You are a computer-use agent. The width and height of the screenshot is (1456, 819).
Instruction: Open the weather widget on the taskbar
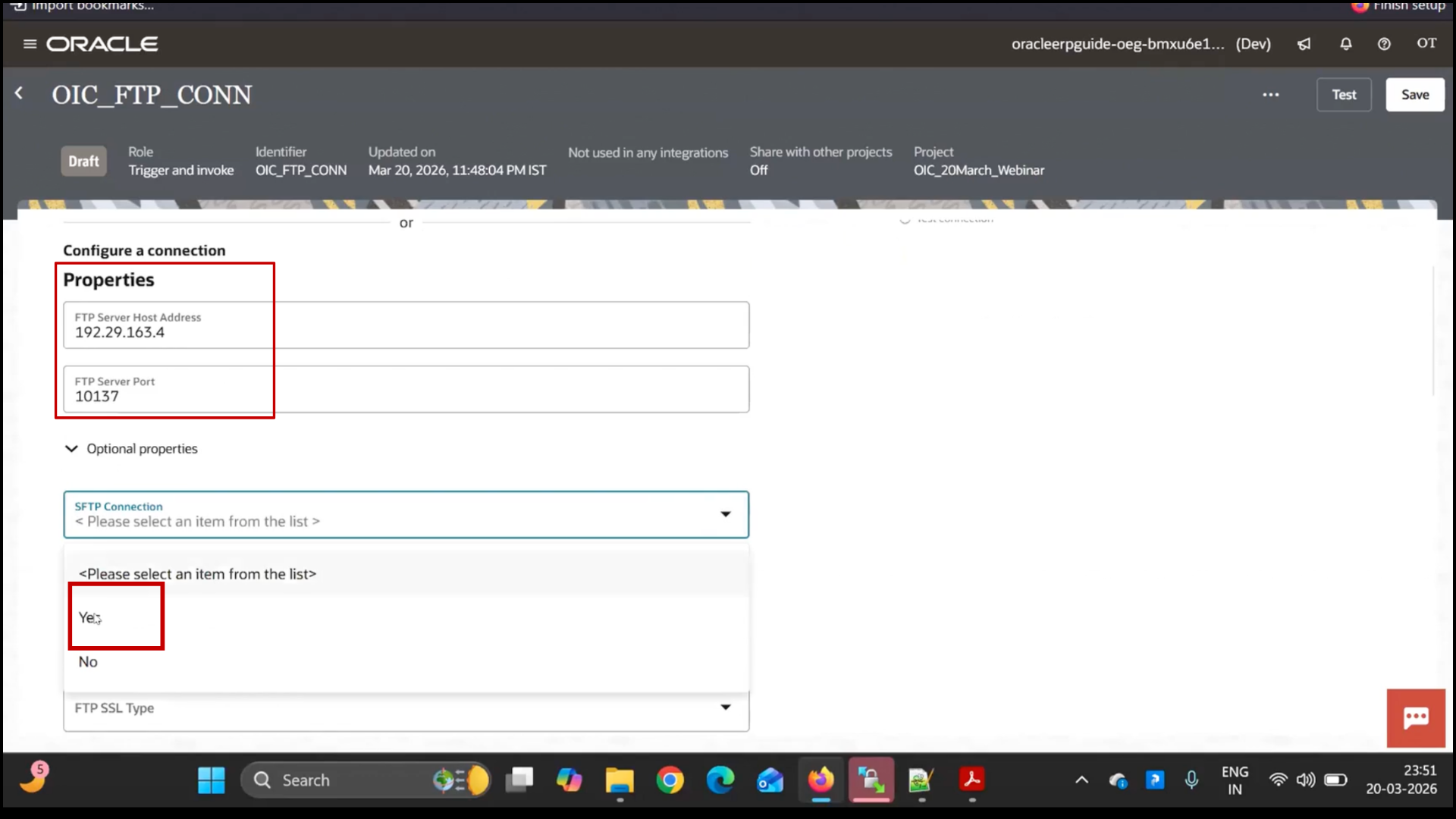tap(33, 778)
